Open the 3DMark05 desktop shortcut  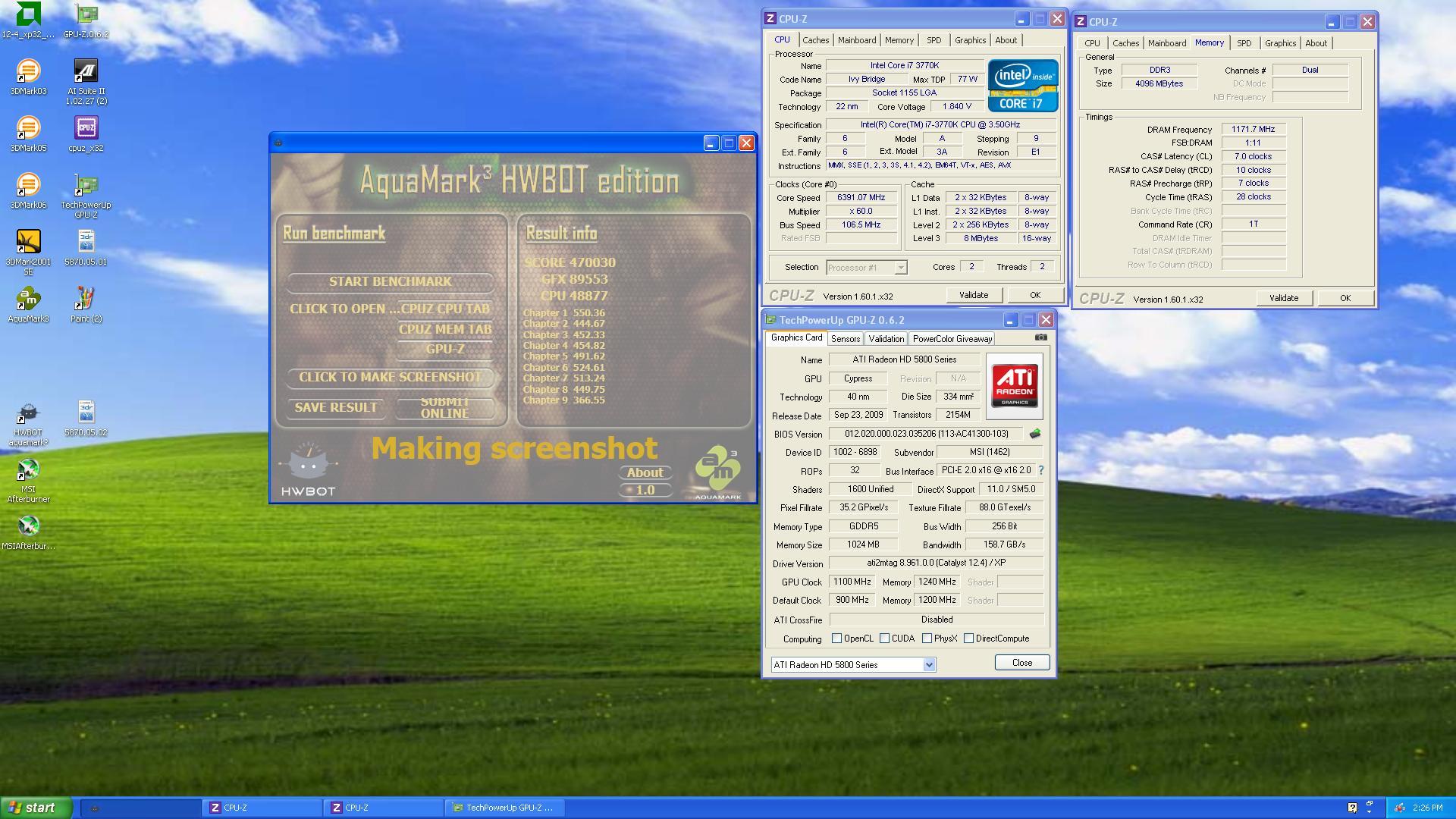(x=28, y=134)
